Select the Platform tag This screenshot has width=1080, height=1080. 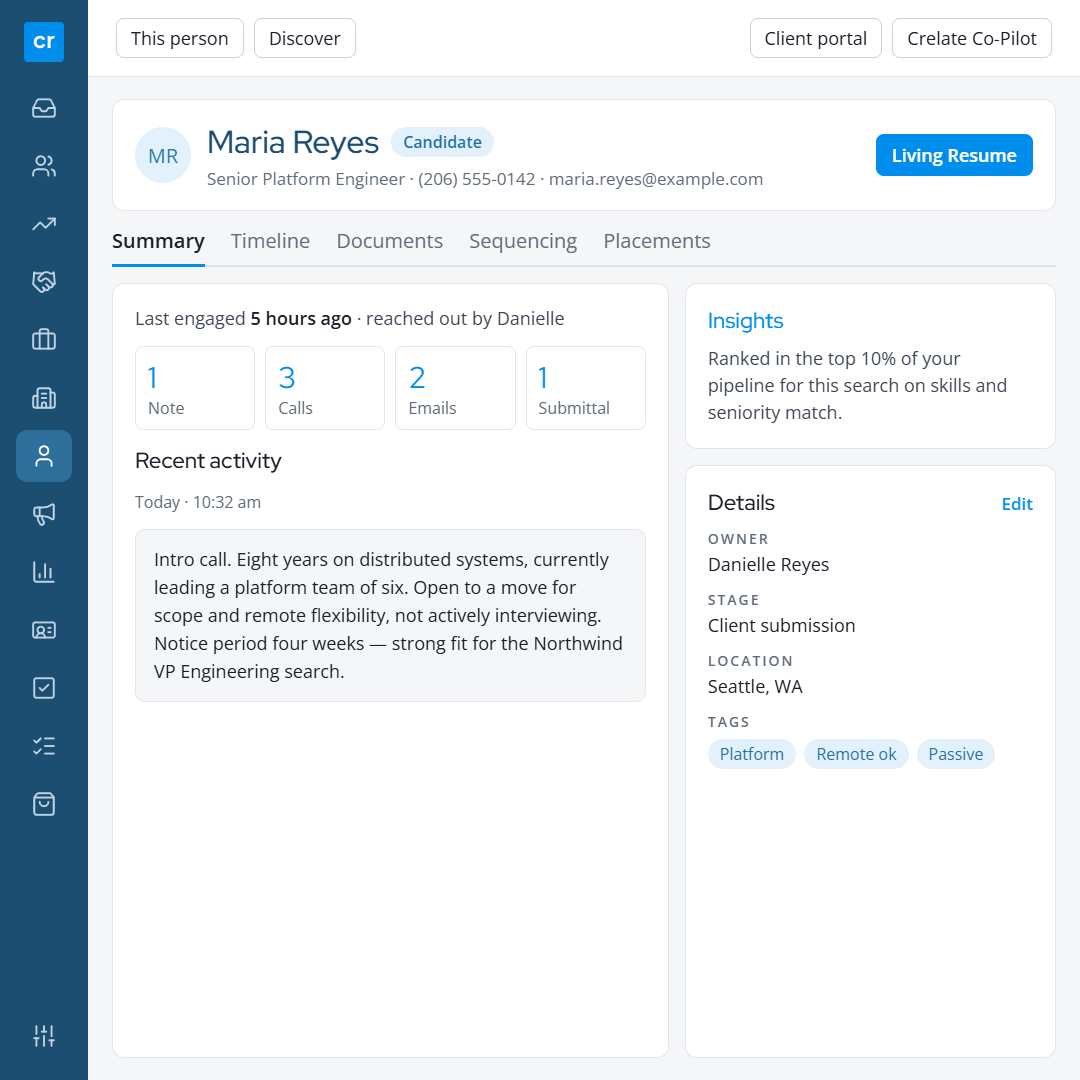pyautogui.click(x=751, y=754)
